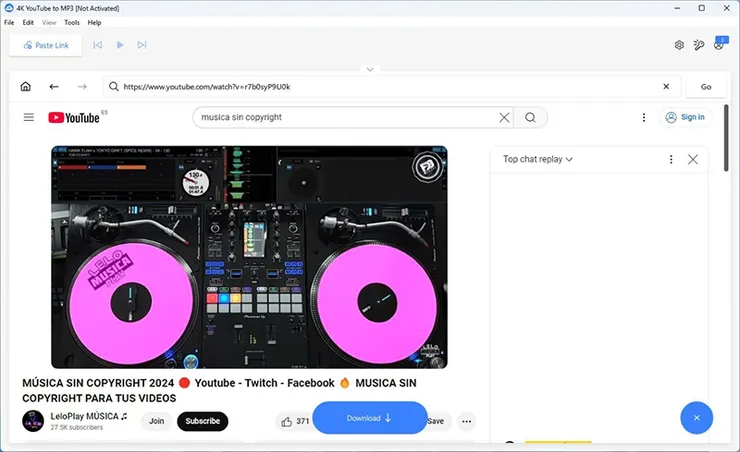Click the Paste Link button

tap(46, 45)
